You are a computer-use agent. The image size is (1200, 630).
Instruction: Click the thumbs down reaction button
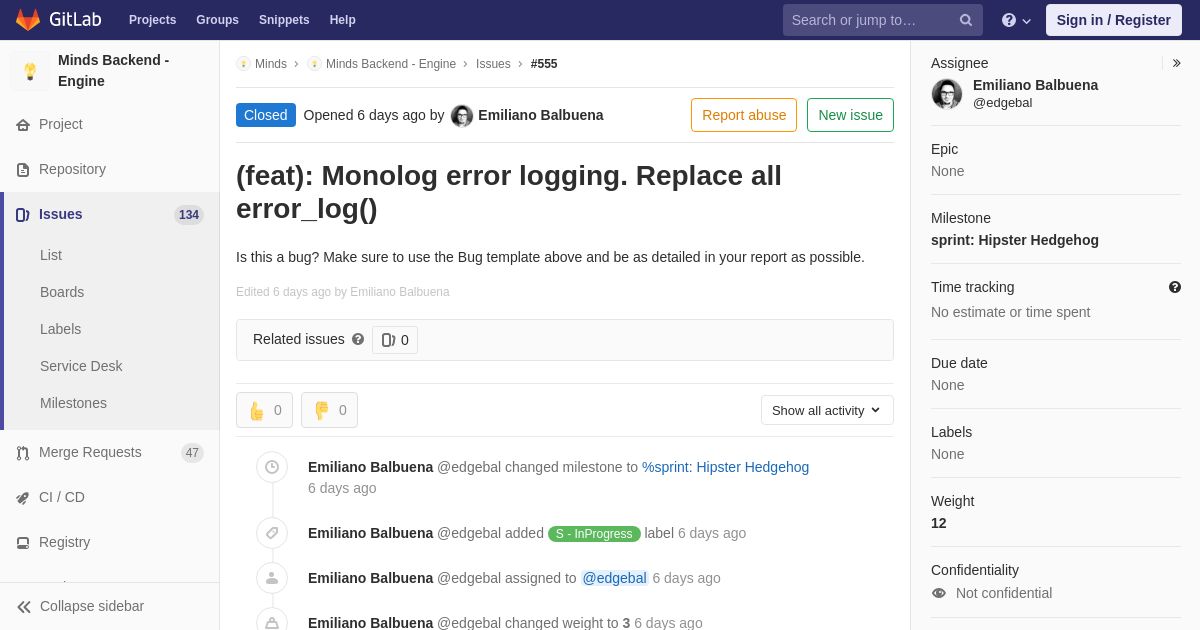(329, 410)
